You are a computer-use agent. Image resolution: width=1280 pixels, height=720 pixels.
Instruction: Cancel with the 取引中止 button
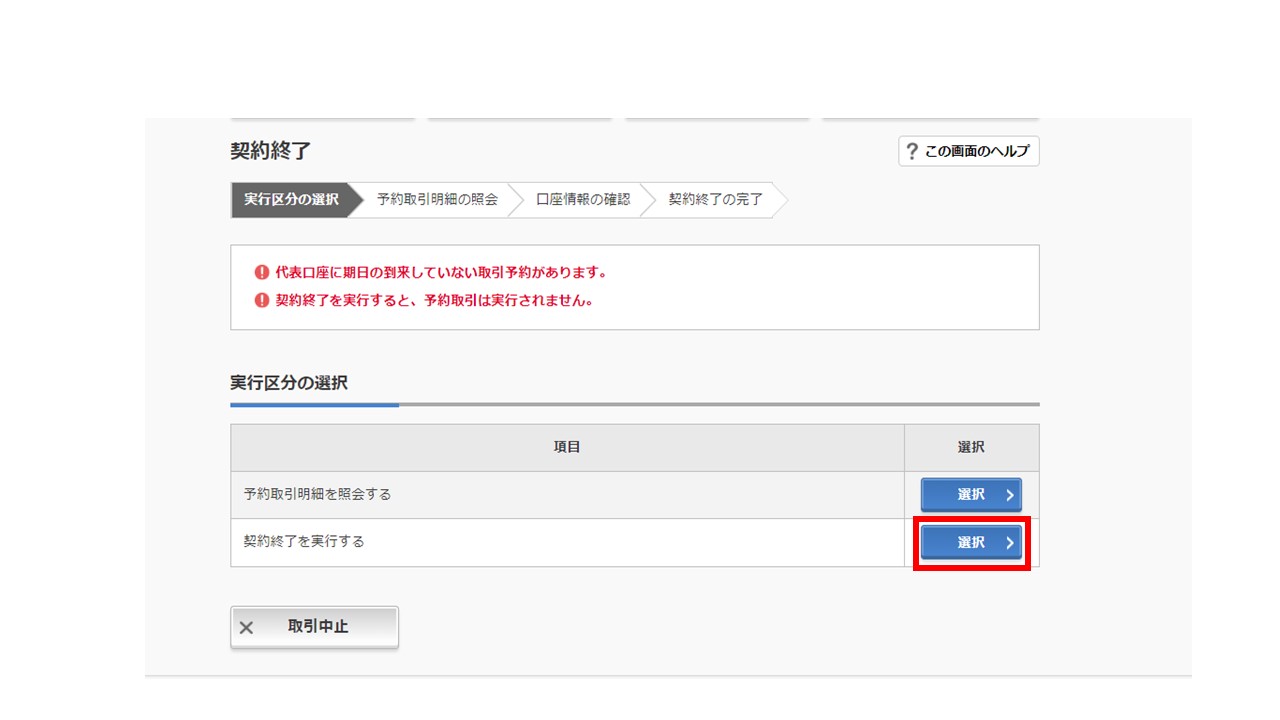tap(314, 627)
